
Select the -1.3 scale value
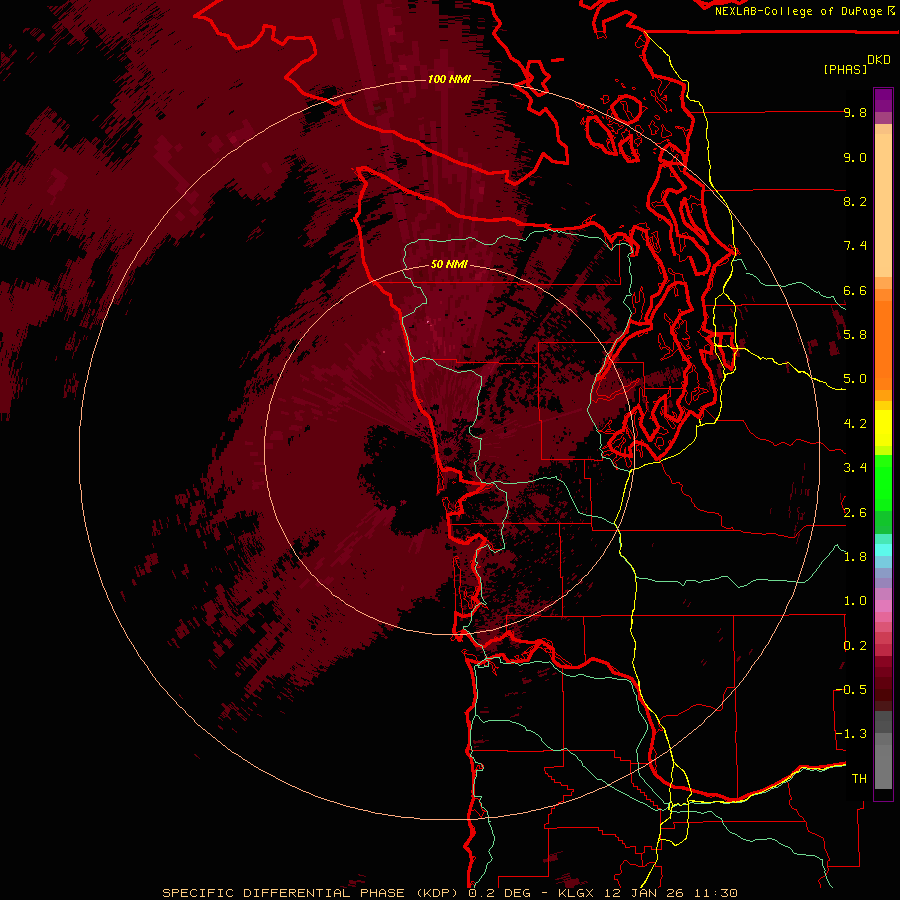(x=851, y=734)
